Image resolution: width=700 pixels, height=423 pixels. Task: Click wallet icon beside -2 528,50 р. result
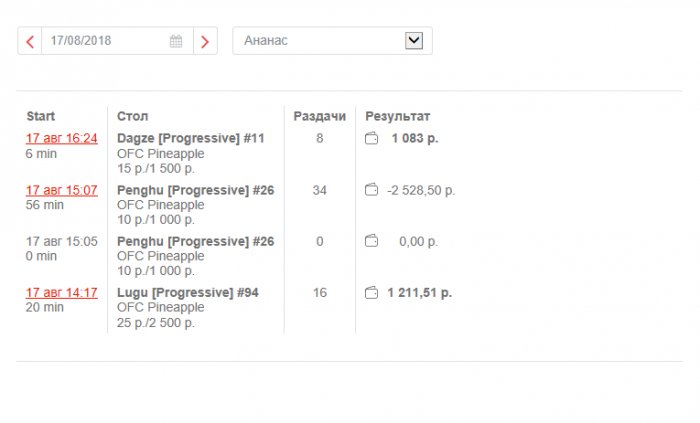(x=371, y=190)
